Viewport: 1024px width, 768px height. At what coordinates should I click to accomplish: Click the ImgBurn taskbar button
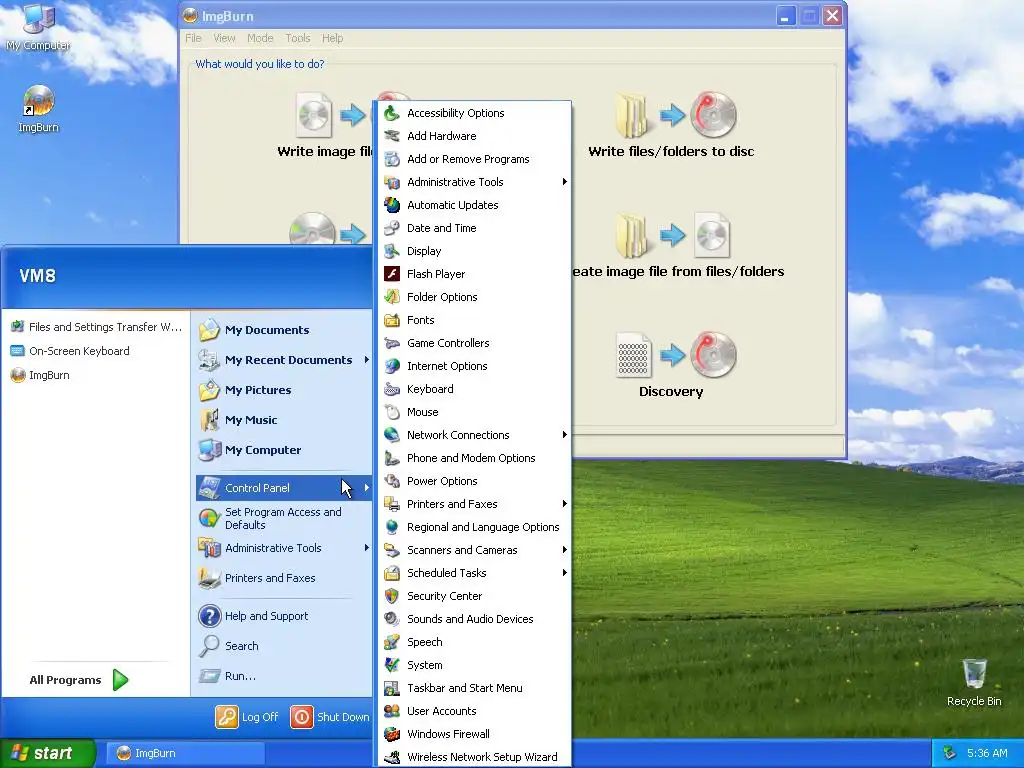tap(185, 753)
